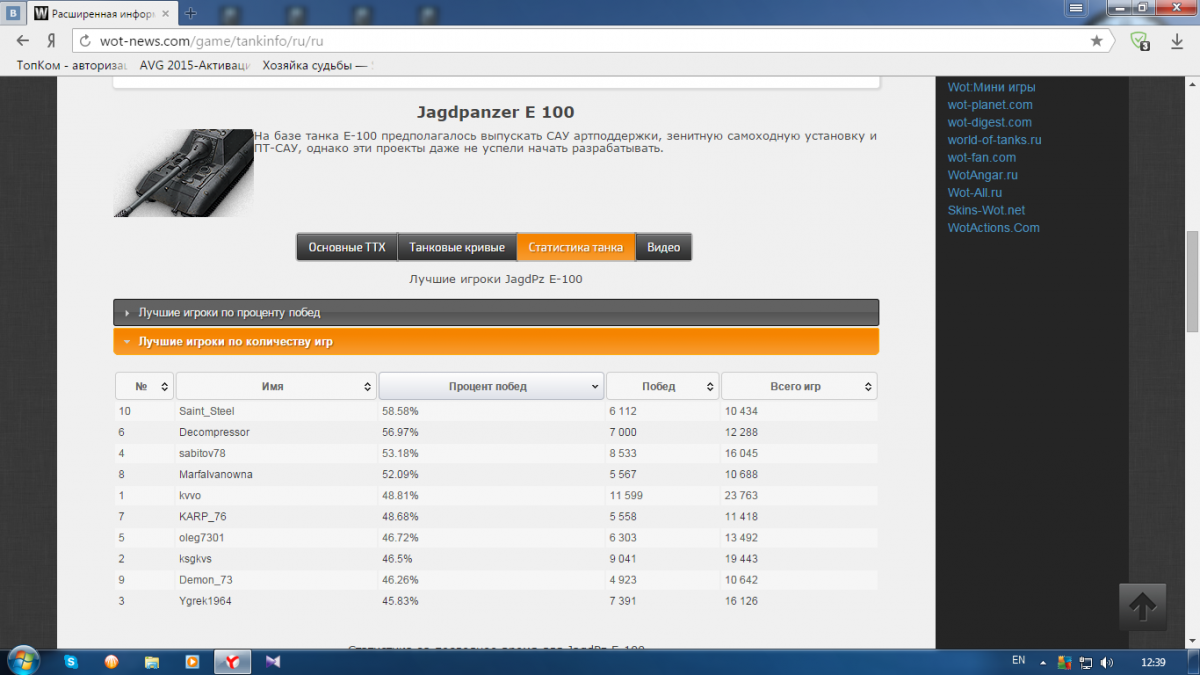Click the green shield protection icon
Image resolution: width=1200 pixels, height=675 pixels.
tap(1139, 41)
